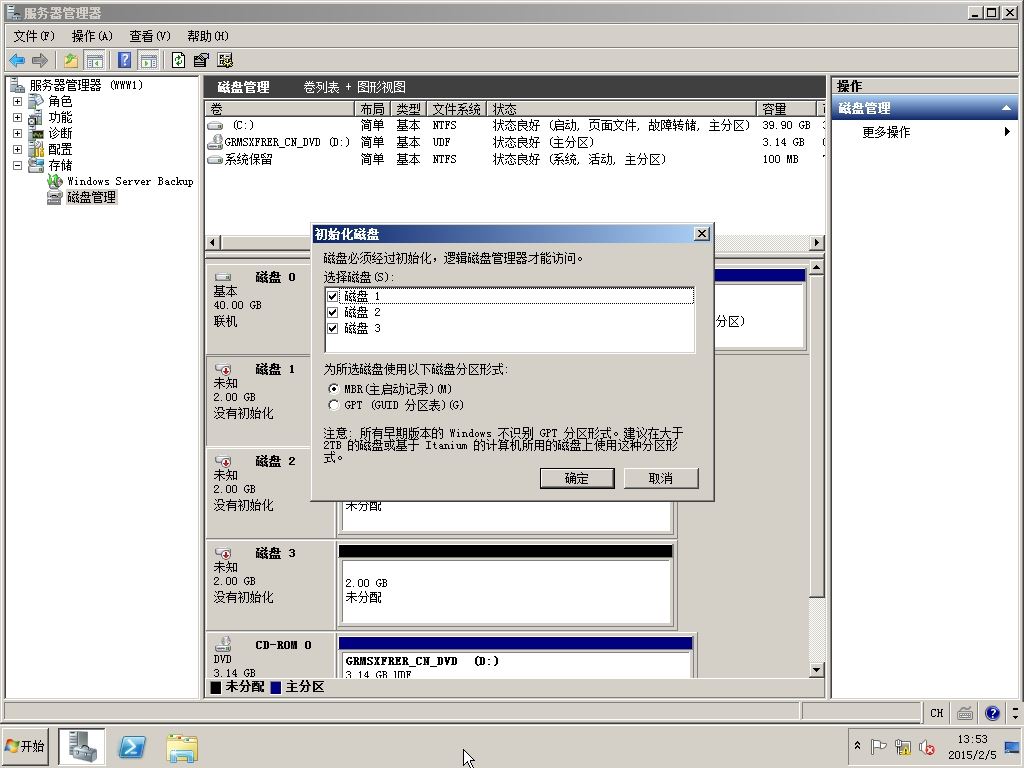This screenshot has height=768, width=1024.
Task: Click 更多操作 in actions pane
Action: [886, 132]
